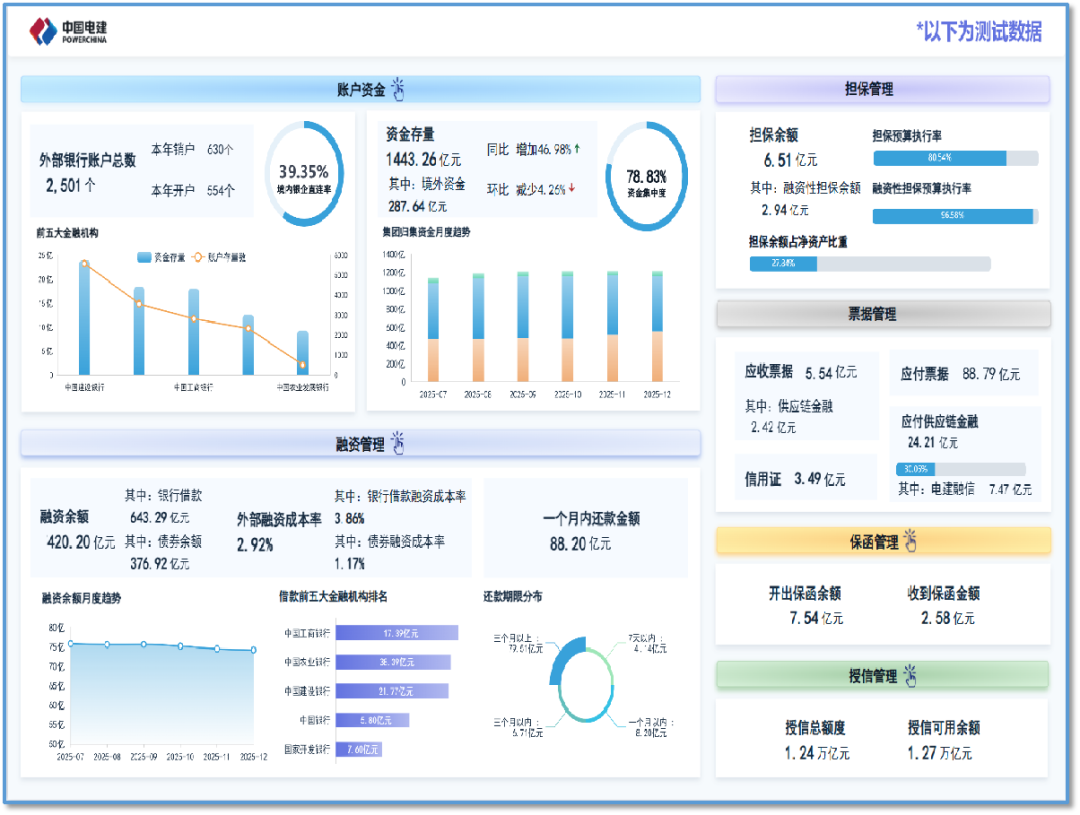This screenshot has height=815, width=1080.
Task: Click the red down arrow next to 减少4.26%
Action: click(572, 188)
